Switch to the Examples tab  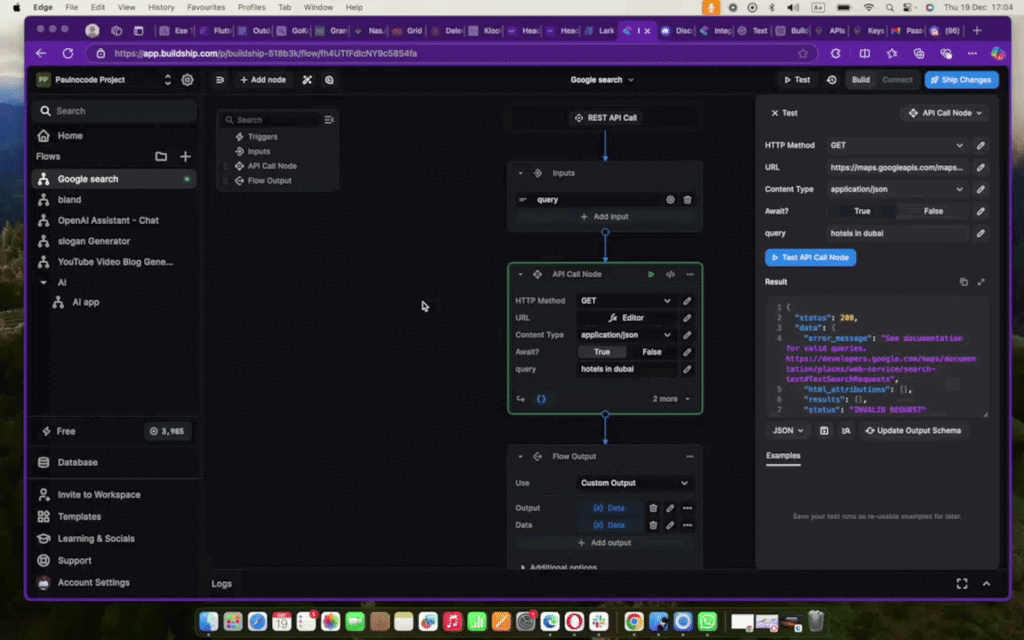tap(783, 456)
